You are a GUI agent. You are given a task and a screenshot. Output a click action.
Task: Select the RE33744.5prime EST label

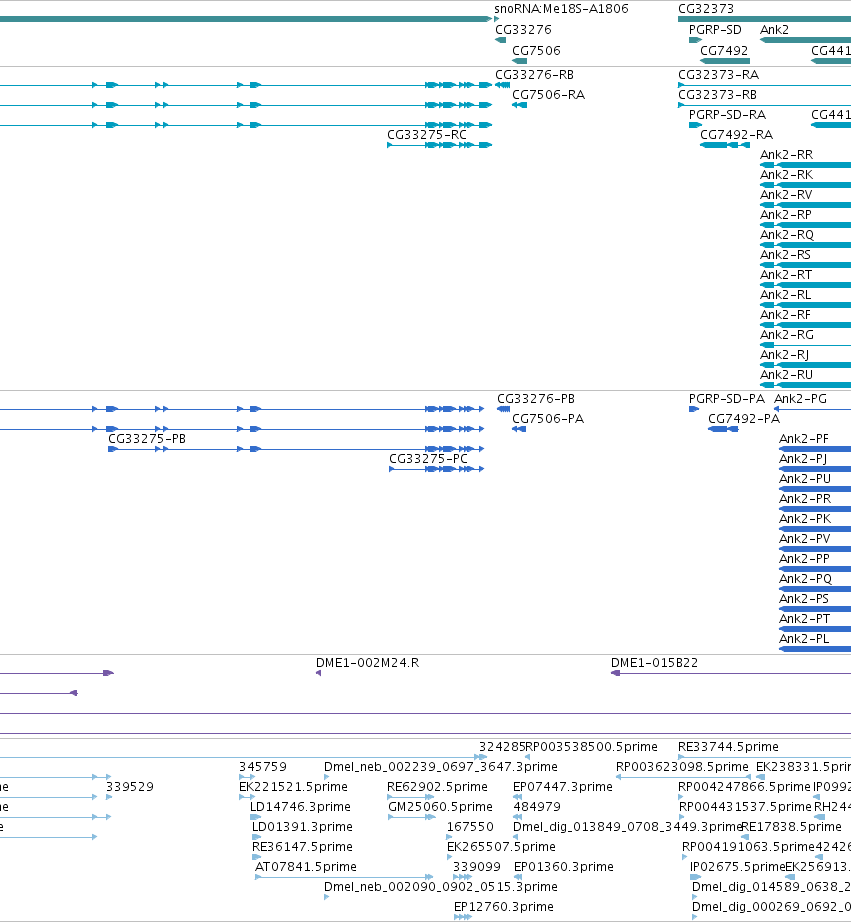(728, 747)
